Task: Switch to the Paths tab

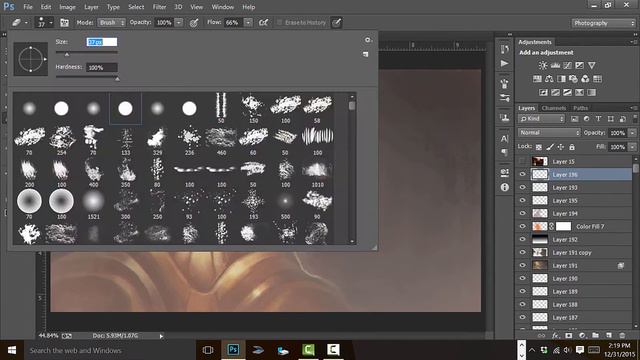Action: tap(580, 108)
